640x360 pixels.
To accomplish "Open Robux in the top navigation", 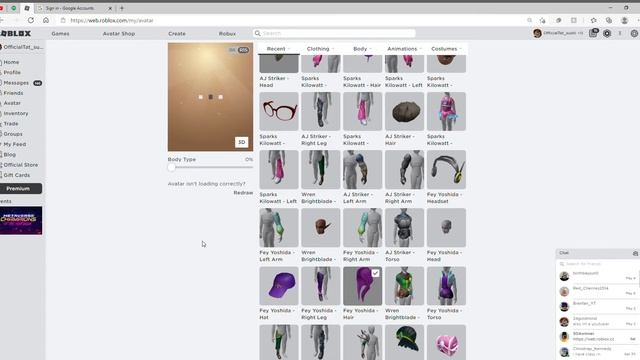I will 227,33.
